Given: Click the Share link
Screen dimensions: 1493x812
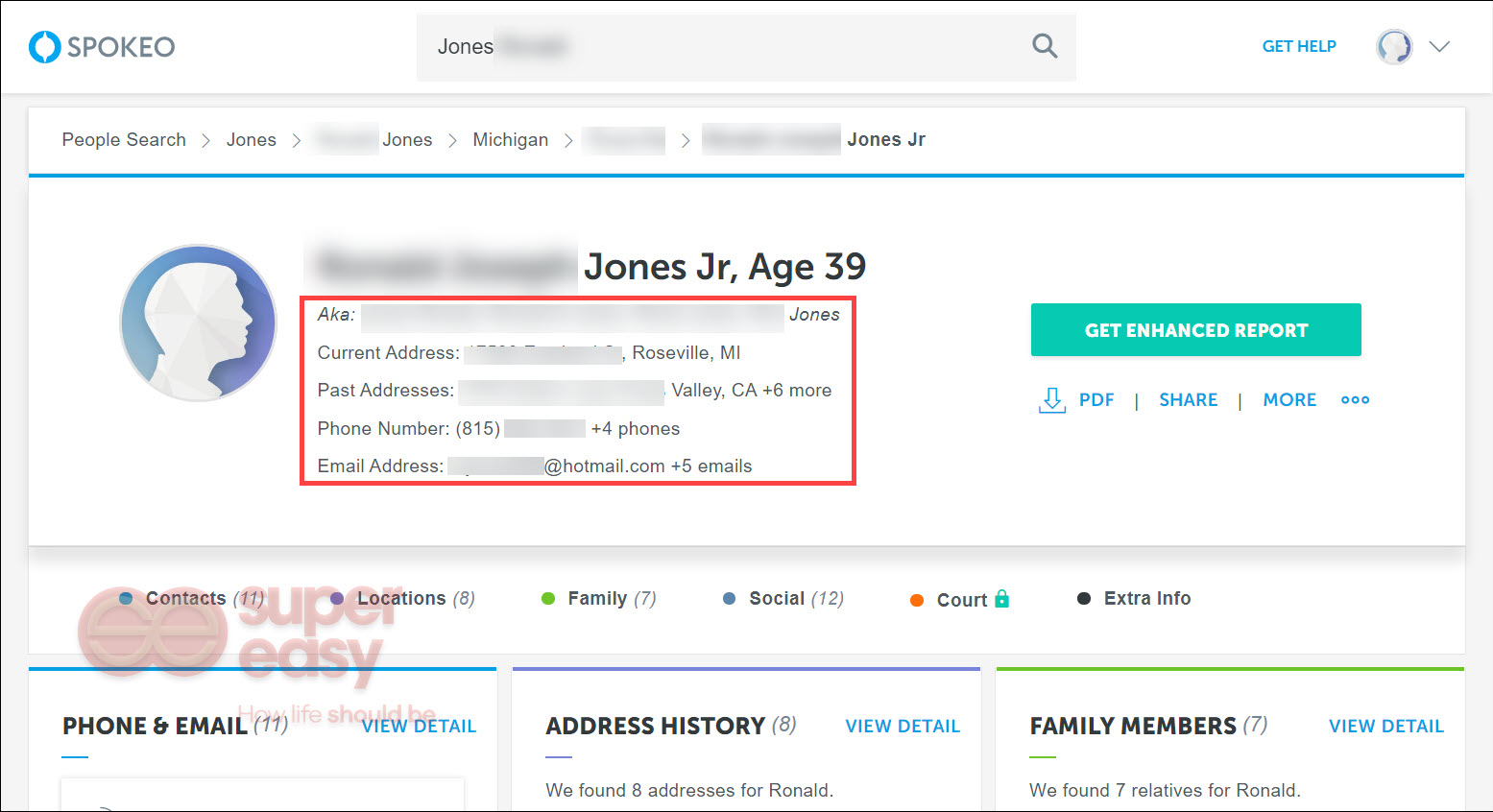Looking at the screenshot, I should pyautogui.click(x=1189, y=400).
